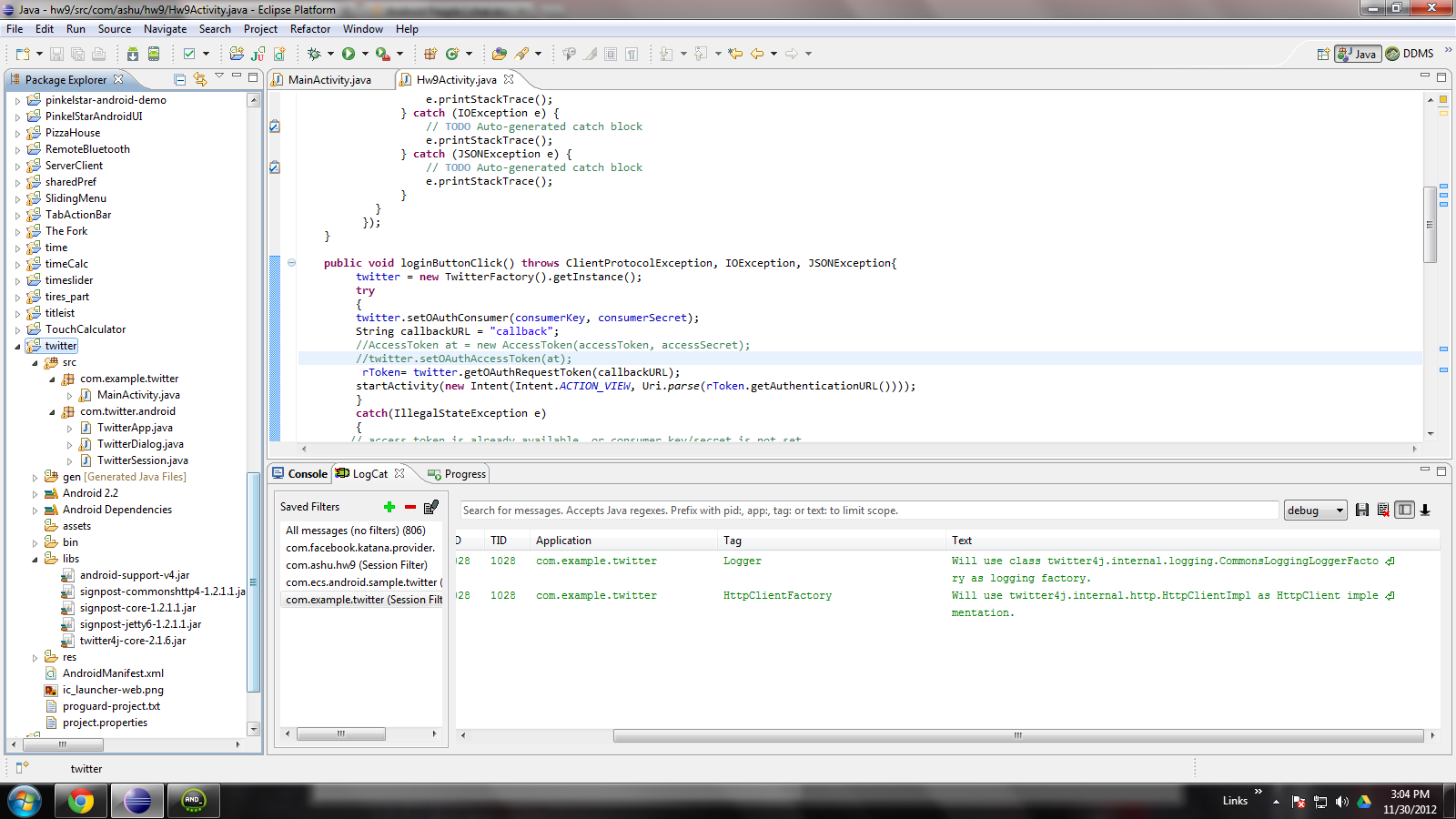Switch to the Console tab
Screen dimensions: 1456x819
(300, 474)
